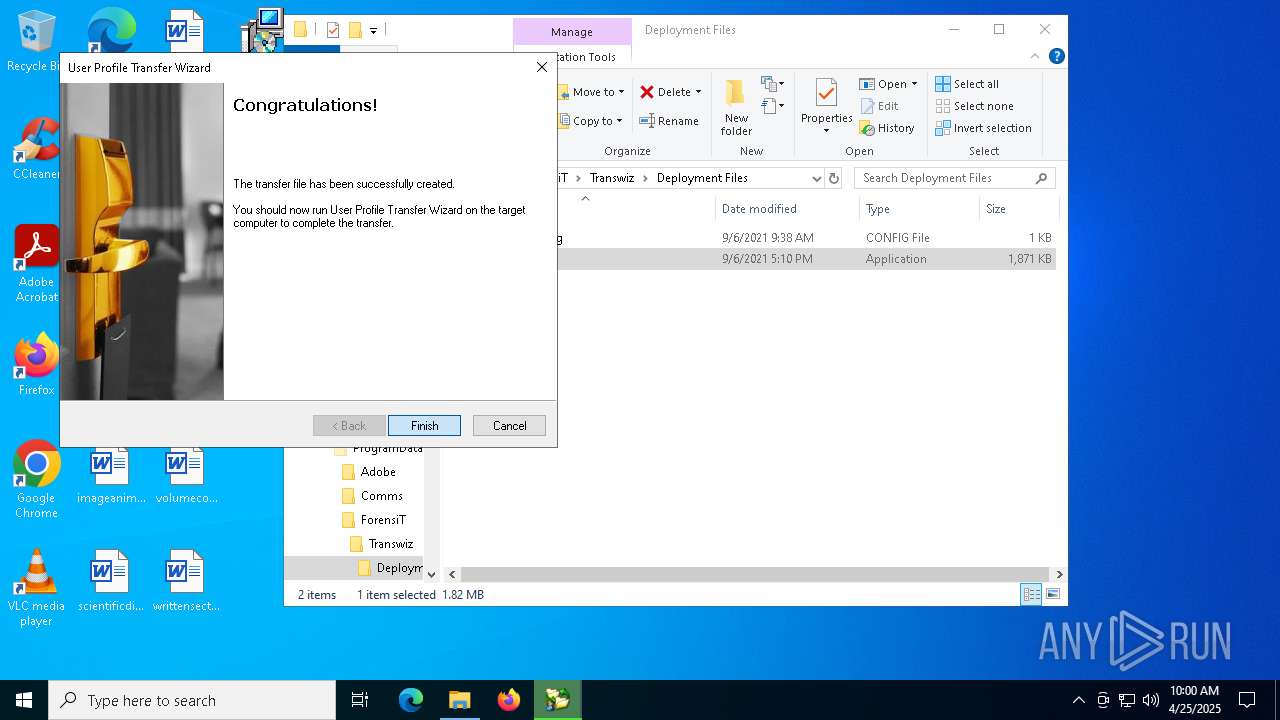The width and height of the screenshot is (1280, 720).
Task: Click Quick Access properties icon in title bar
Action: [x=333, y=30]
